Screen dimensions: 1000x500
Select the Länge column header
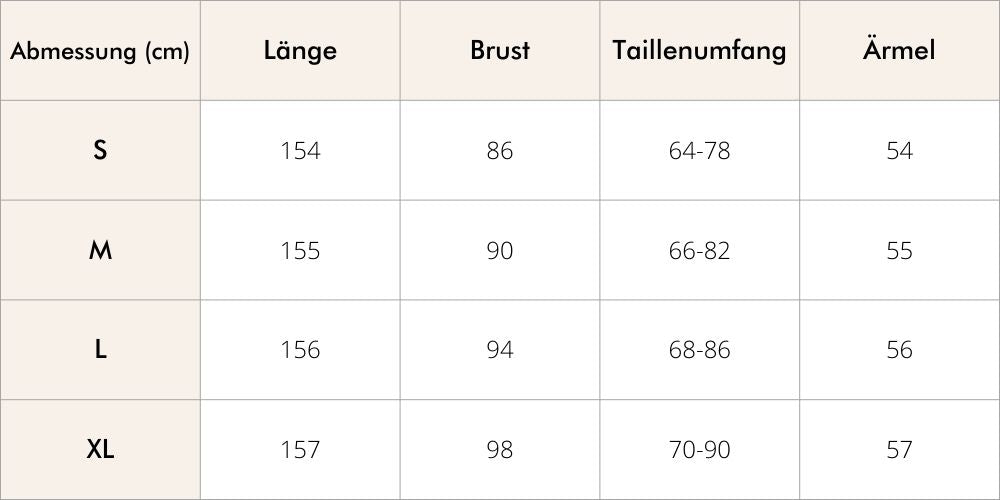[300, 50]
